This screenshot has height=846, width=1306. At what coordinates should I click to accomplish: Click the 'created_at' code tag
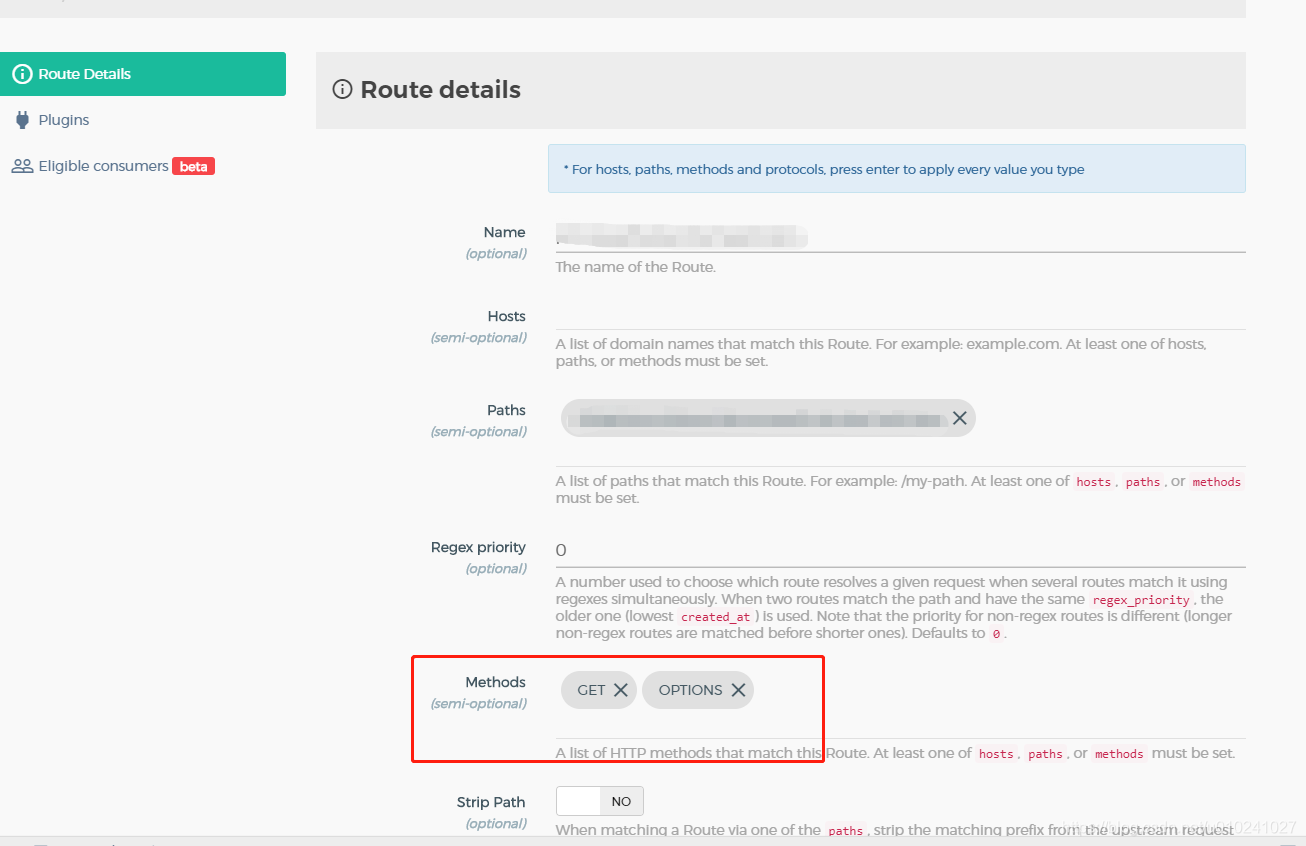tap(715, 617)
